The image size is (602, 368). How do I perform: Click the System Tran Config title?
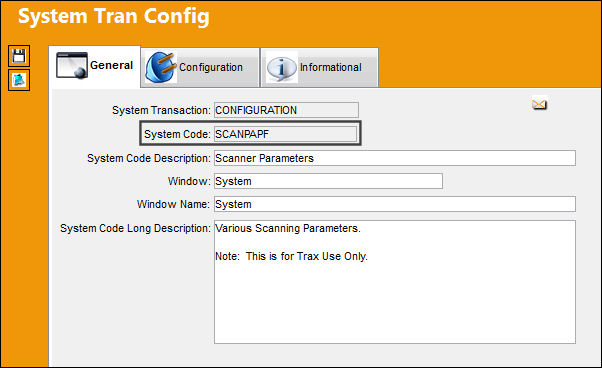click(x=114, y=17)
